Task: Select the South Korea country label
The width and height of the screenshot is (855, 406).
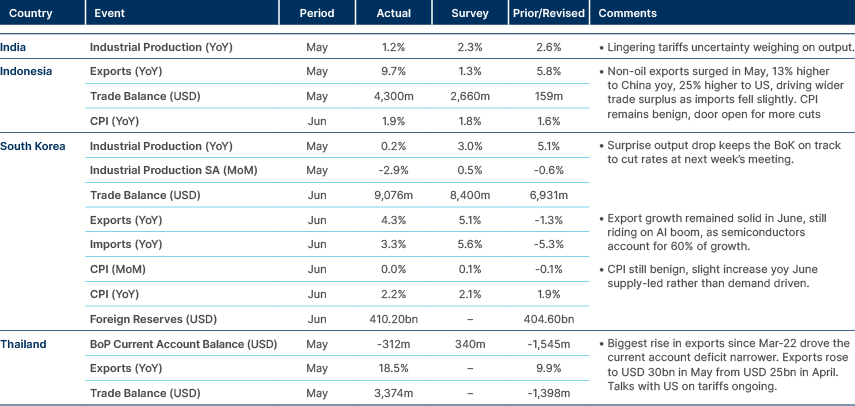Action: coord(33,146)
